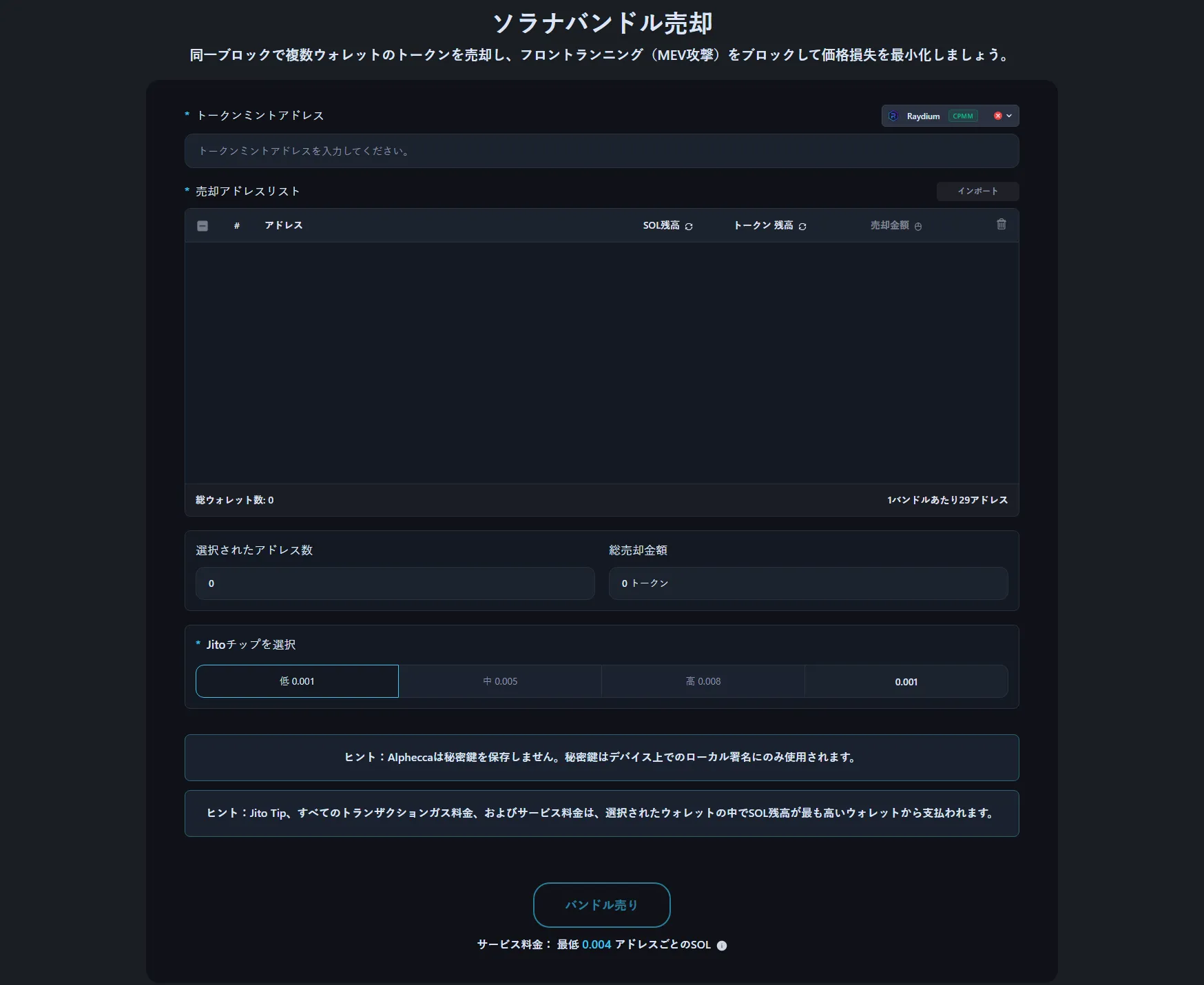Image resolution: width=1204 pixels, height=985 pixels.
Task: Select the 低 0.001 Jito tip option
Action: 297,681
